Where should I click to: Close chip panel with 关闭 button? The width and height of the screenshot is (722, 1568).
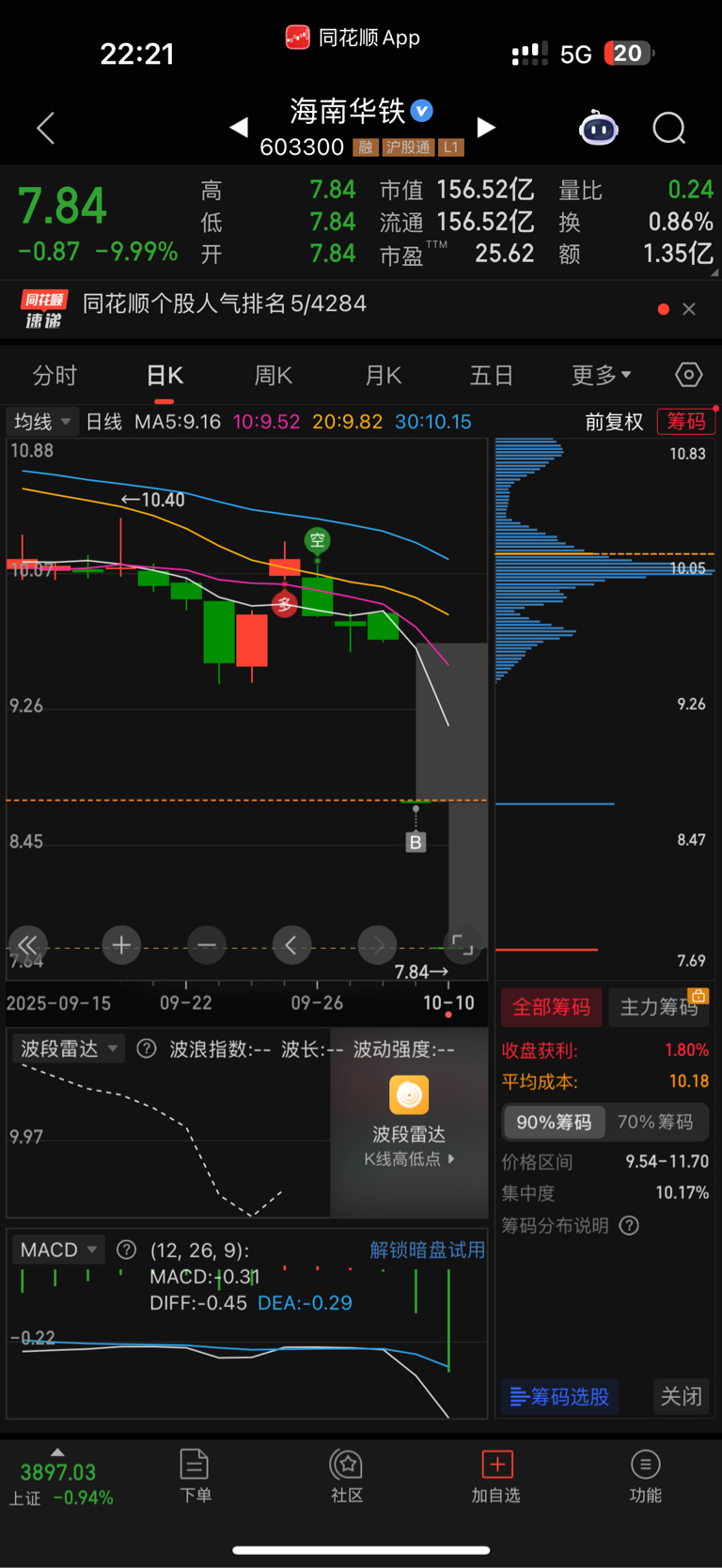(682, 1397)
